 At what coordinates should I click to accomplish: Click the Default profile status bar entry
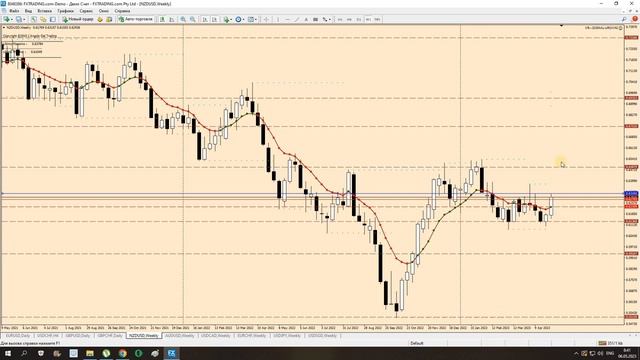pyautogui.click(x=417, y=343)
